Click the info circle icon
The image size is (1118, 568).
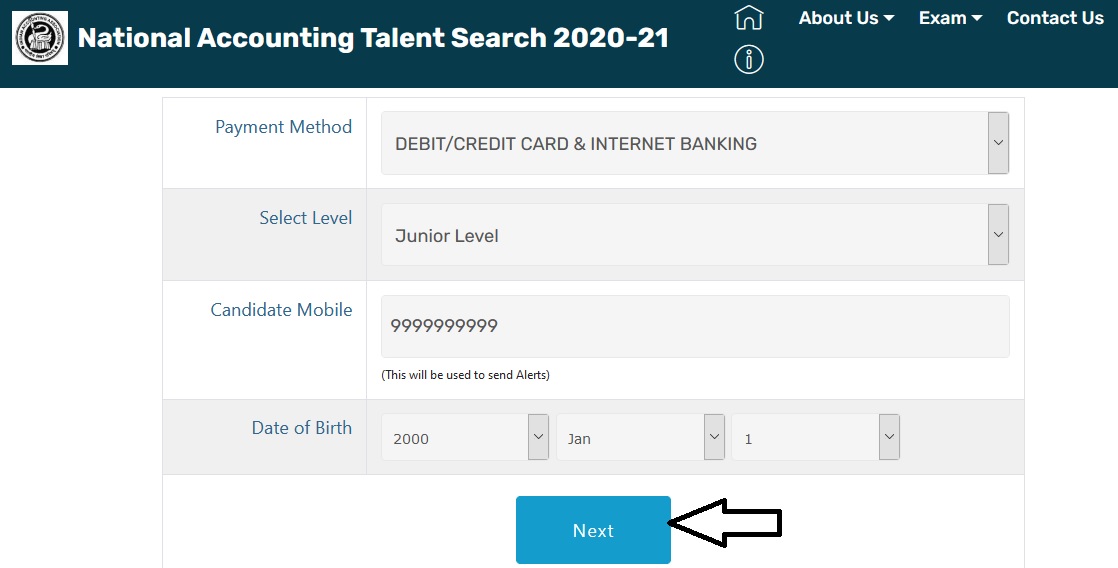tap(748, 60)
